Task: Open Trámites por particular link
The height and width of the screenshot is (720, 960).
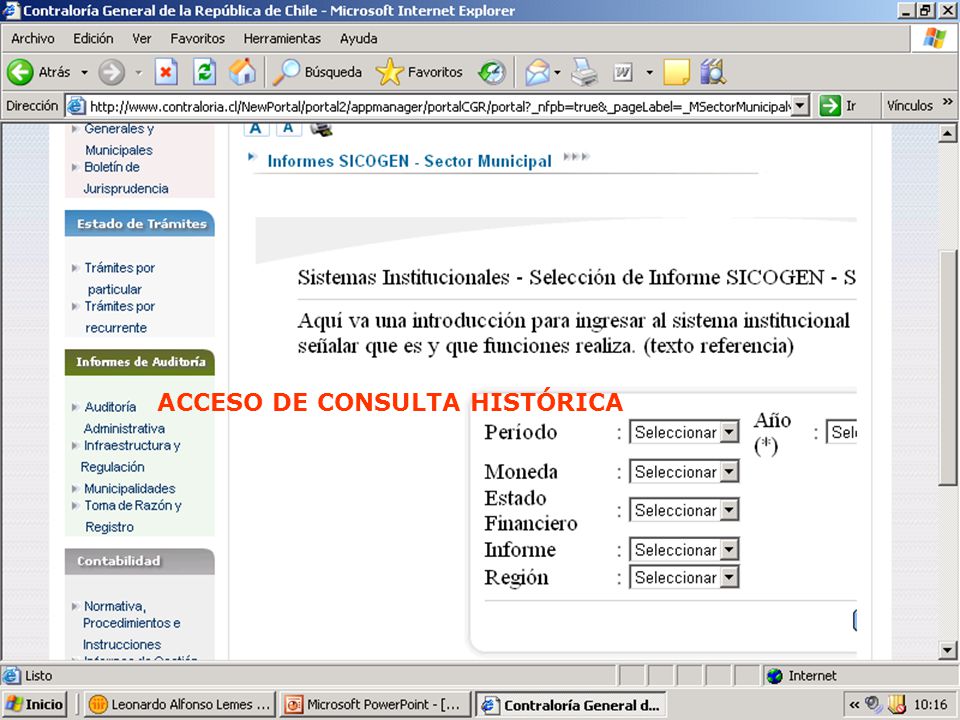Action: [x=119, y=278]
